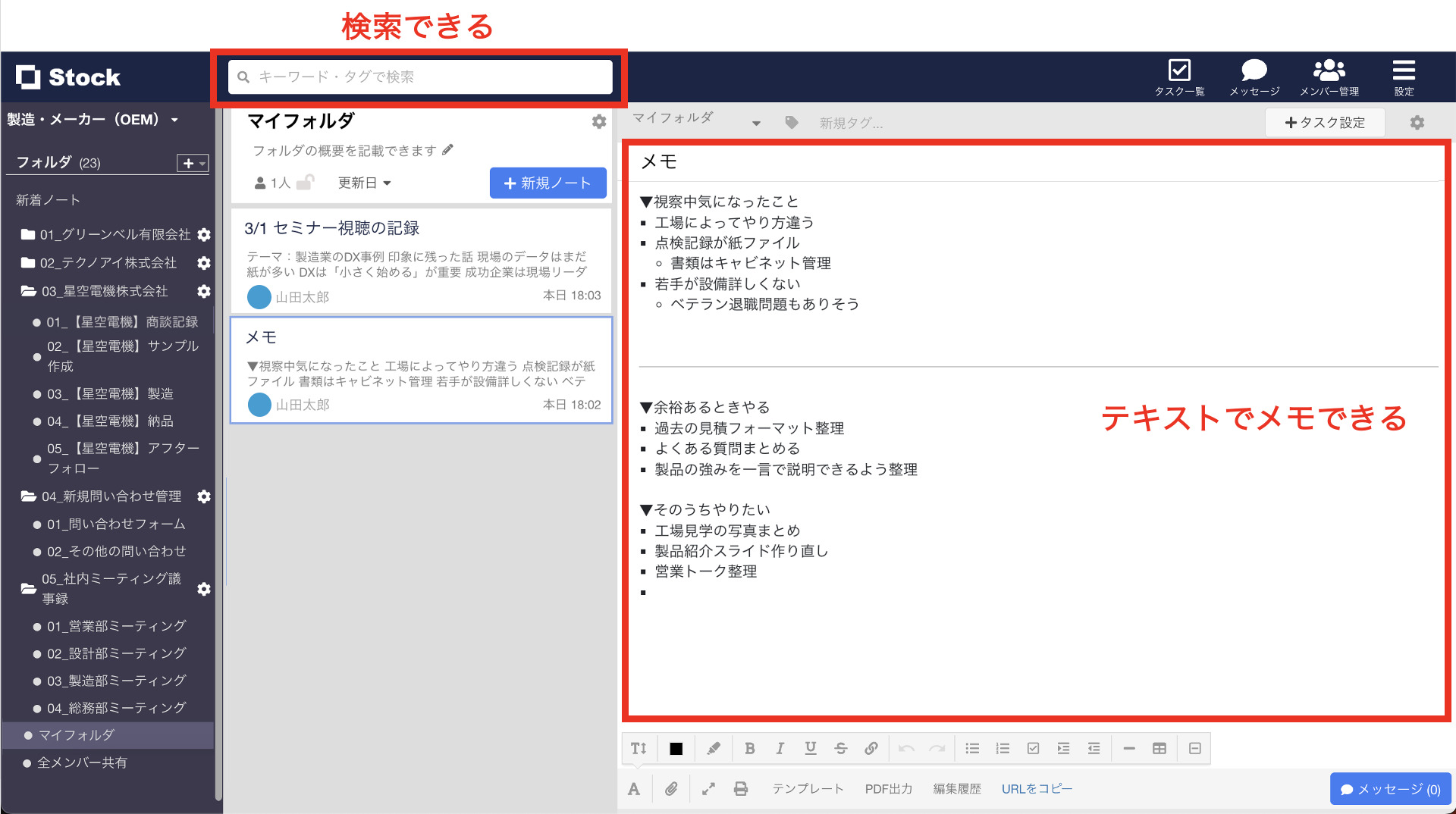This screenshot has height=814, width=1456.
Task: Create a note with 新規ノート button
Action: click(x=548, y=183)
